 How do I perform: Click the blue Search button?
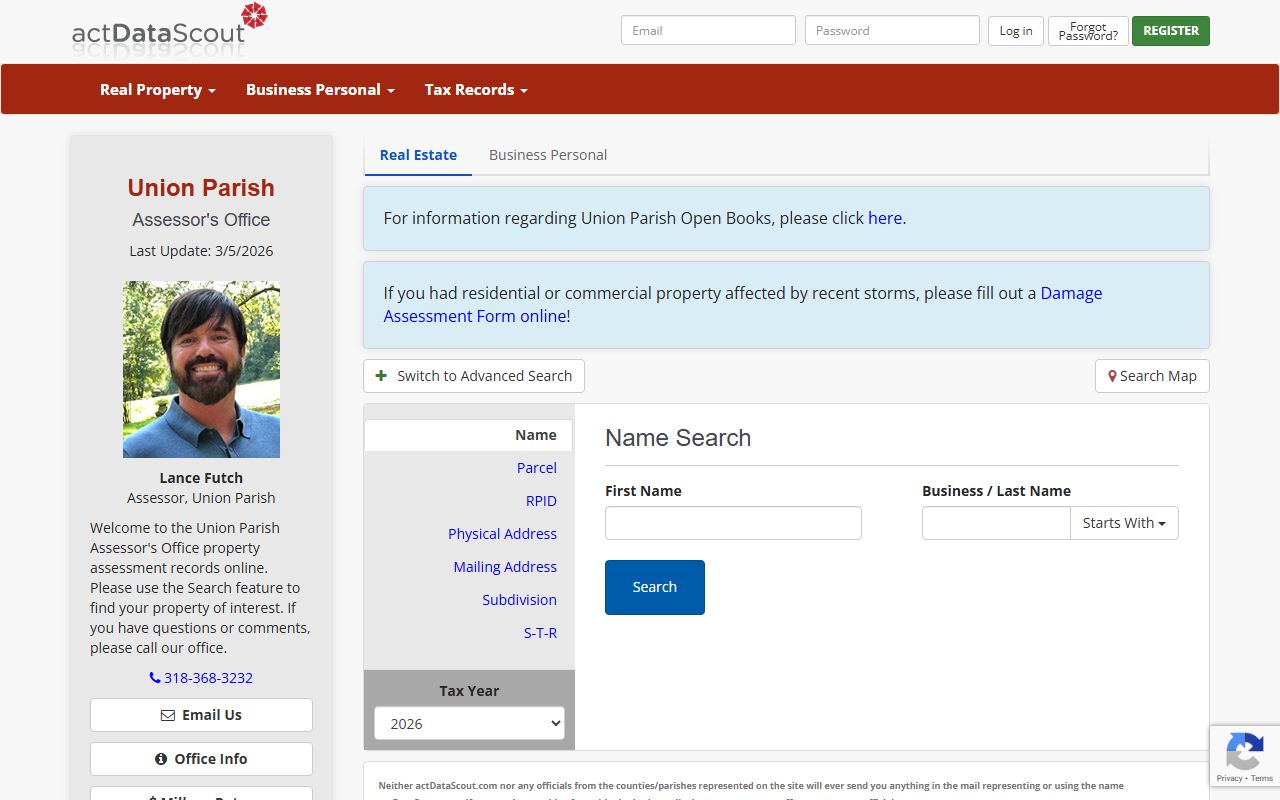point(655,587)
